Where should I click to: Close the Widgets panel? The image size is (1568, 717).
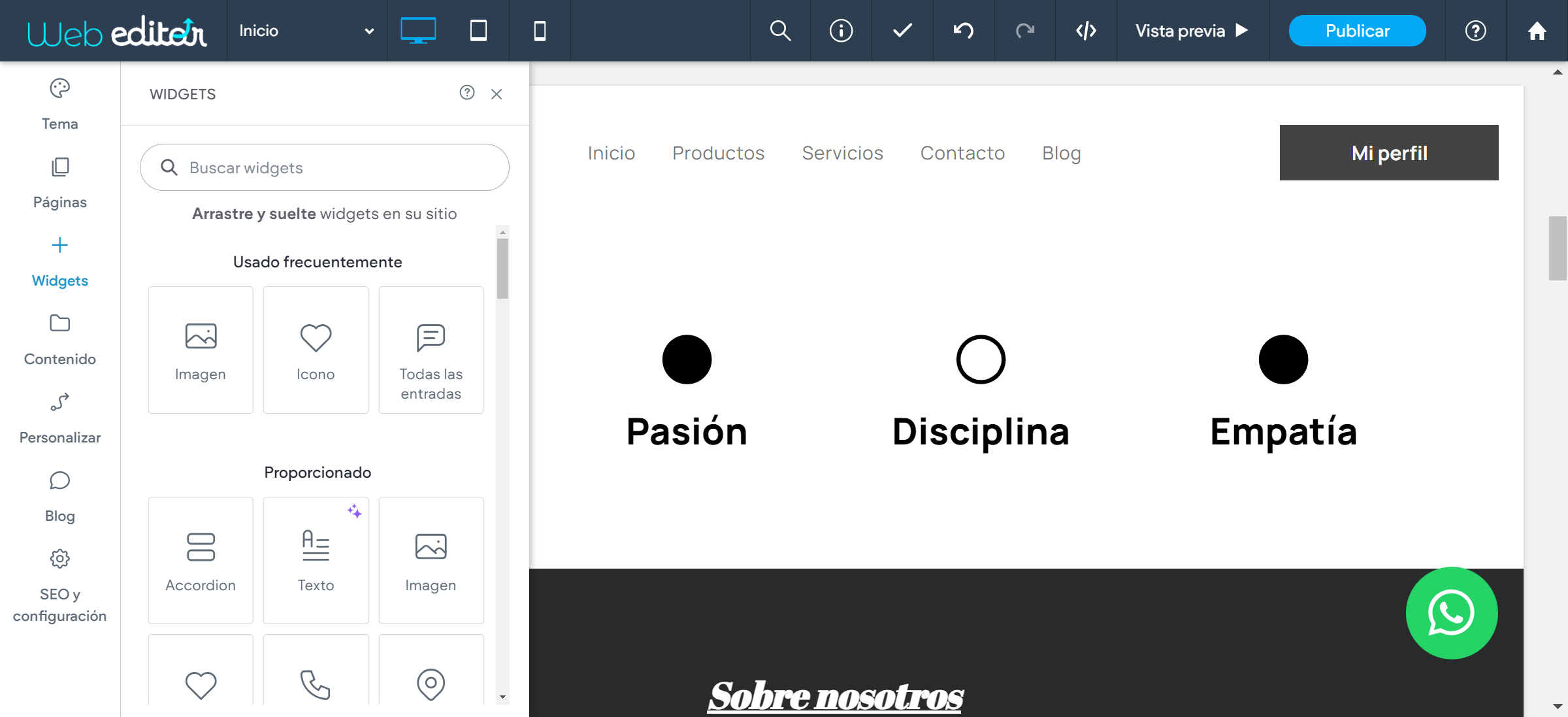tap(497, 94)
